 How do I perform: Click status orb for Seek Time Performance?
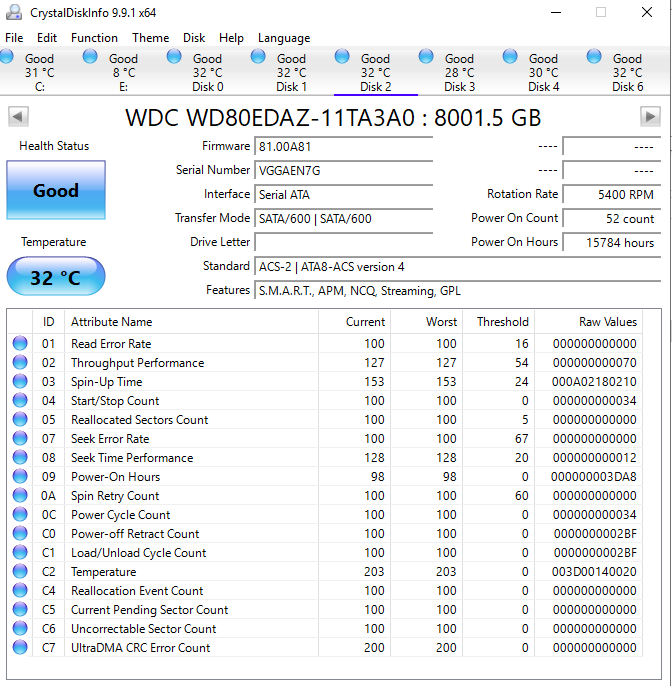click(20, 458)
